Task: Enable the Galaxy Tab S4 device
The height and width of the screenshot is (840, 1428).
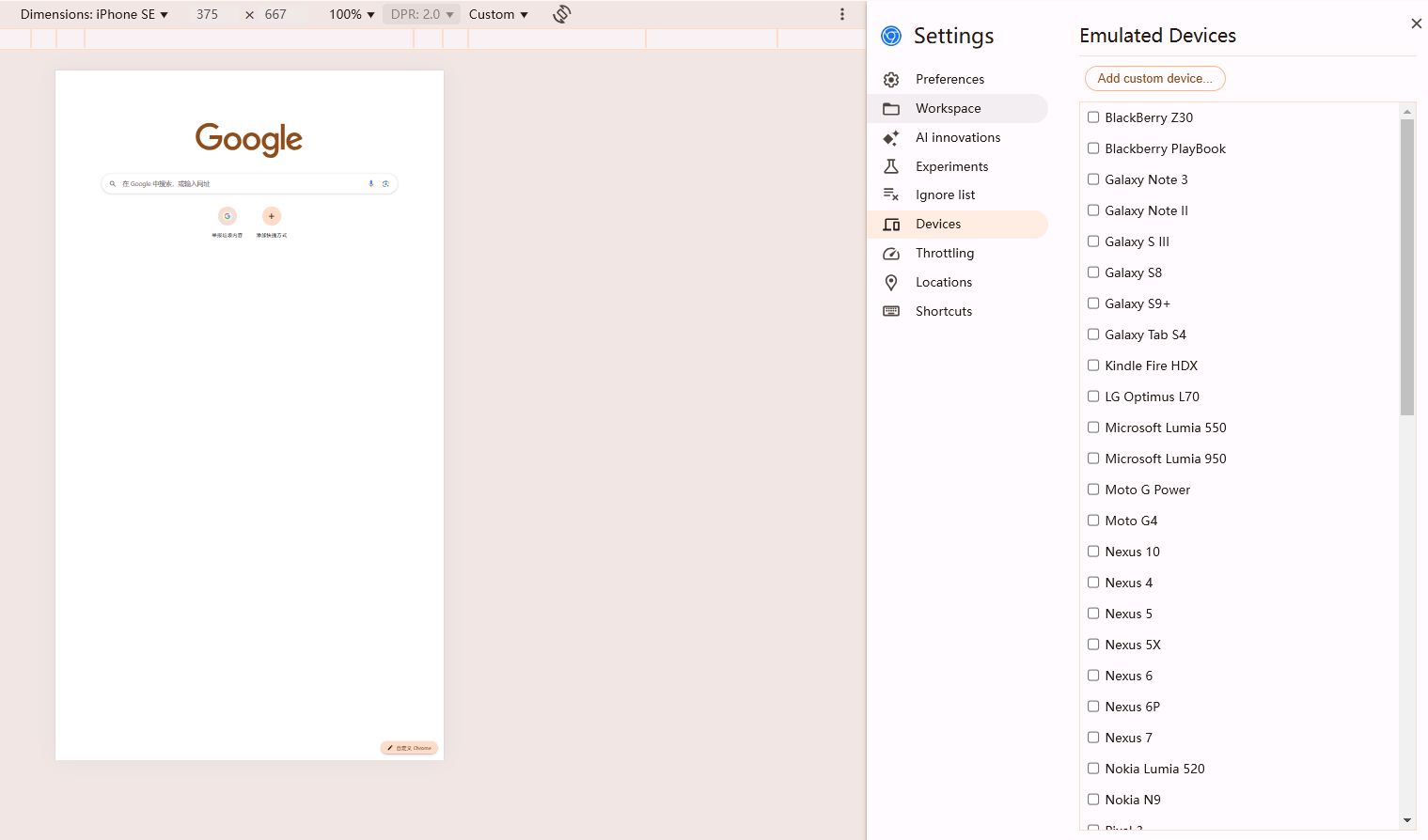Action: [1093, 334]
